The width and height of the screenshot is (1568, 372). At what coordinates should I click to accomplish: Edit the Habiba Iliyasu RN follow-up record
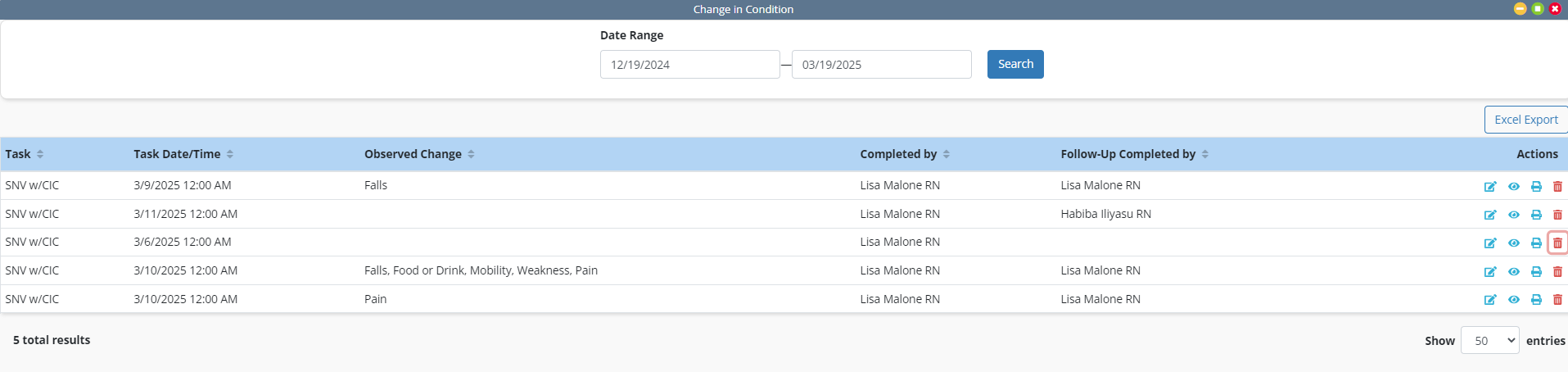(1490, 215)
